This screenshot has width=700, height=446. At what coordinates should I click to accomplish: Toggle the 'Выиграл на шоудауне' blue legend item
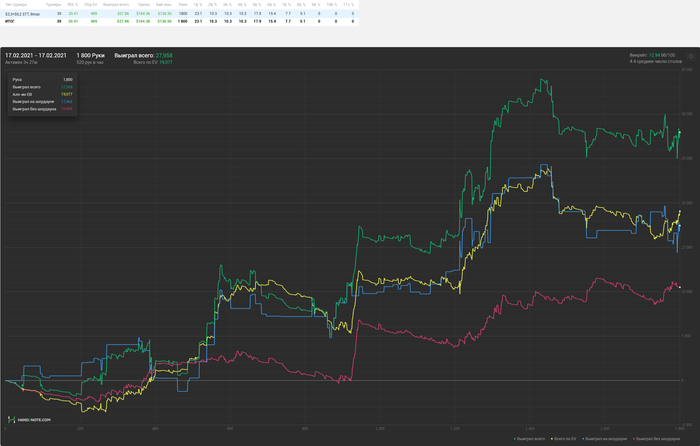[x=604, y=439]
